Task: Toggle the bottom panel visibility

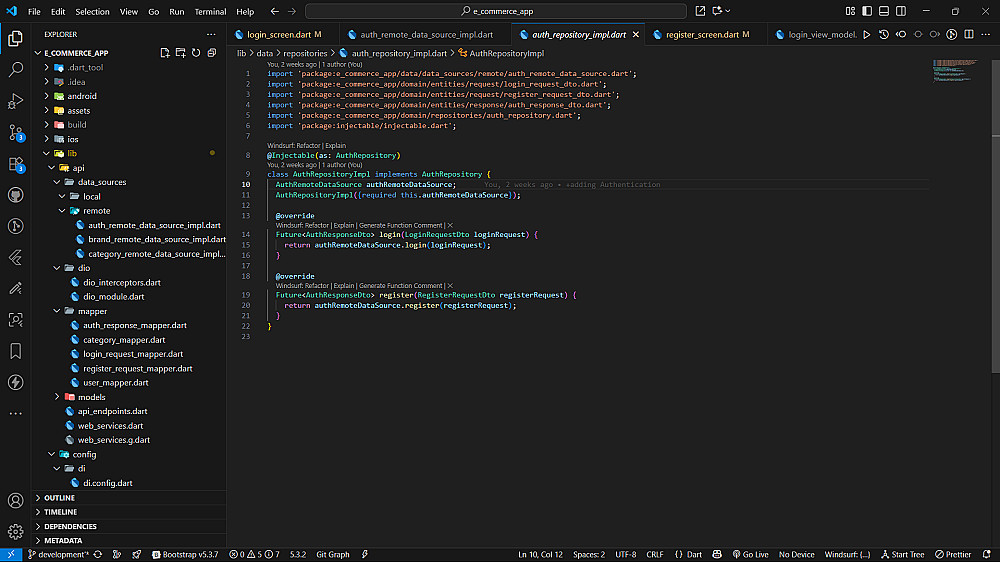Action: pos(884,11)
